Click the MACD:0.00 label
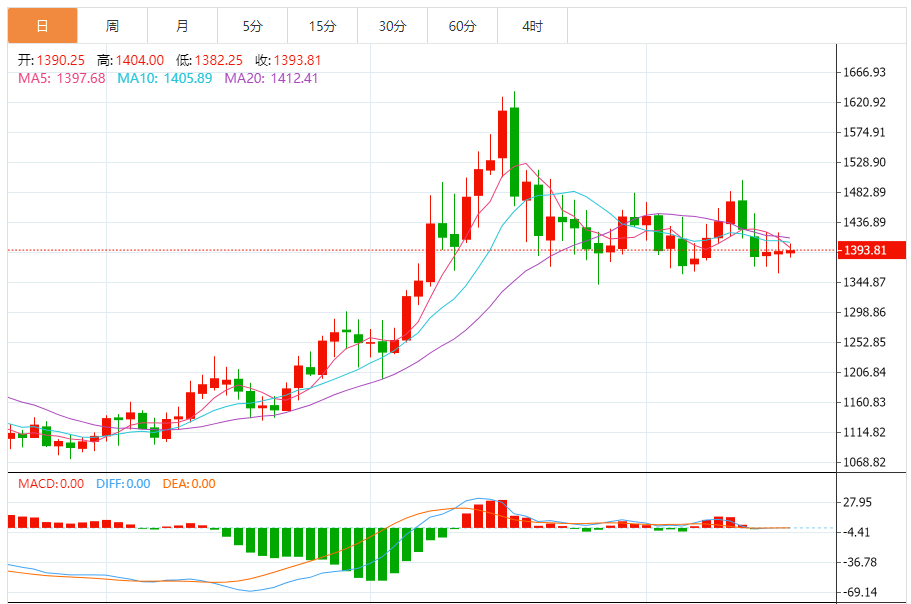911x604 pixels. point(51,484)
